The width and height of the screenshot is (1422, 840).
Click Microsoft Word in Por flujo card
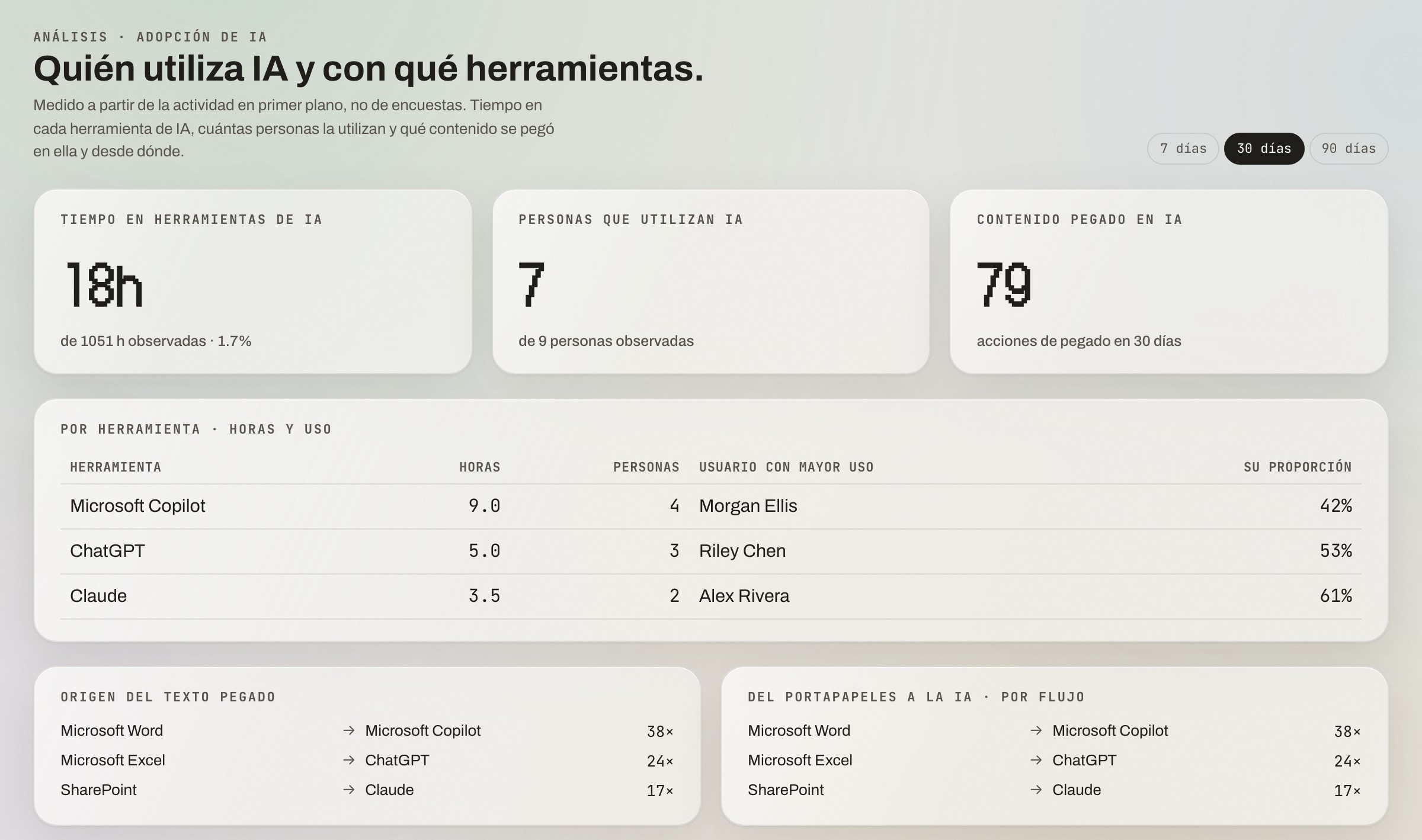[x=799, y=730]
